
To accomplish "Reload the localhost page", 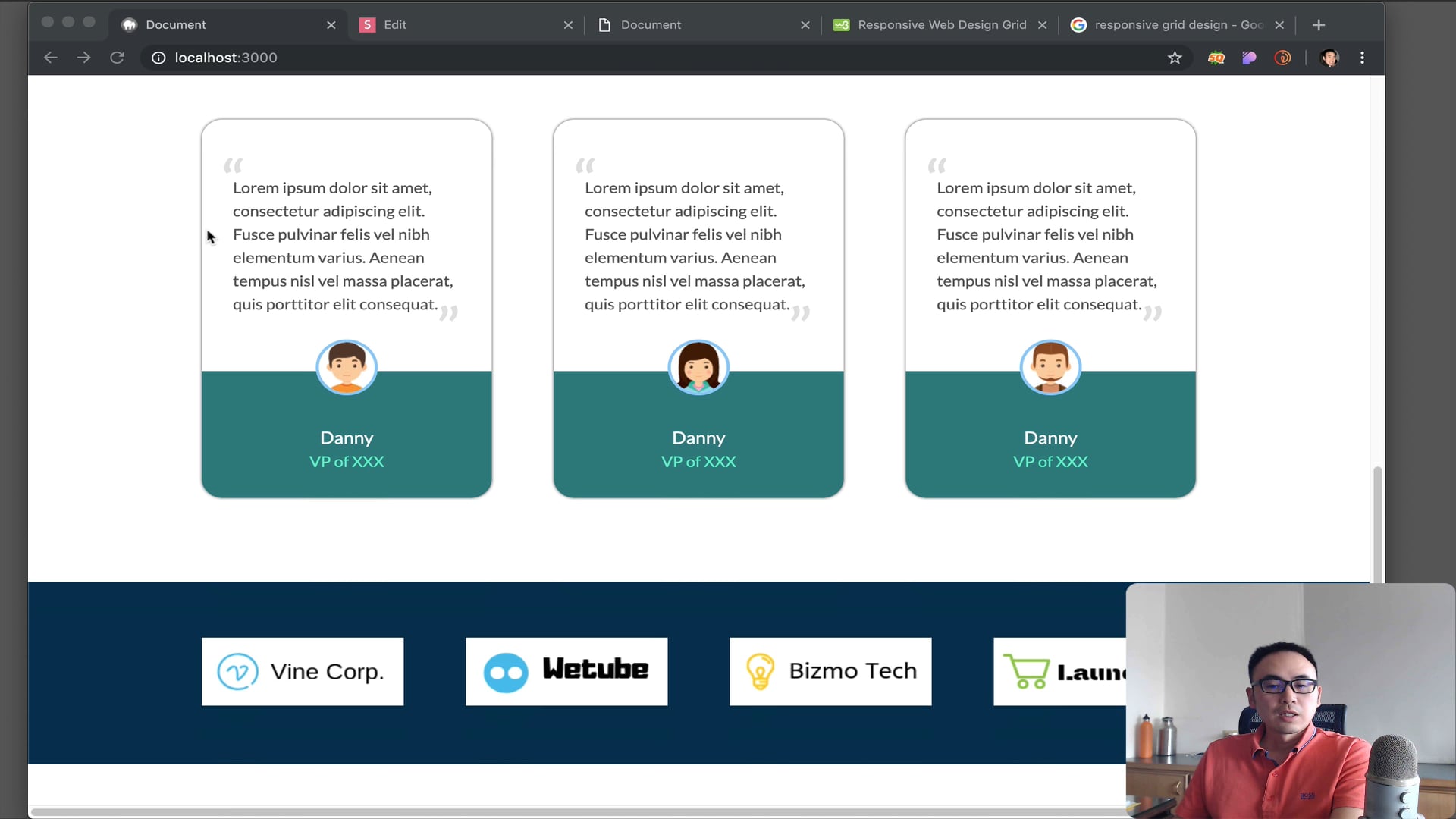I will click(x=117, y=58).
